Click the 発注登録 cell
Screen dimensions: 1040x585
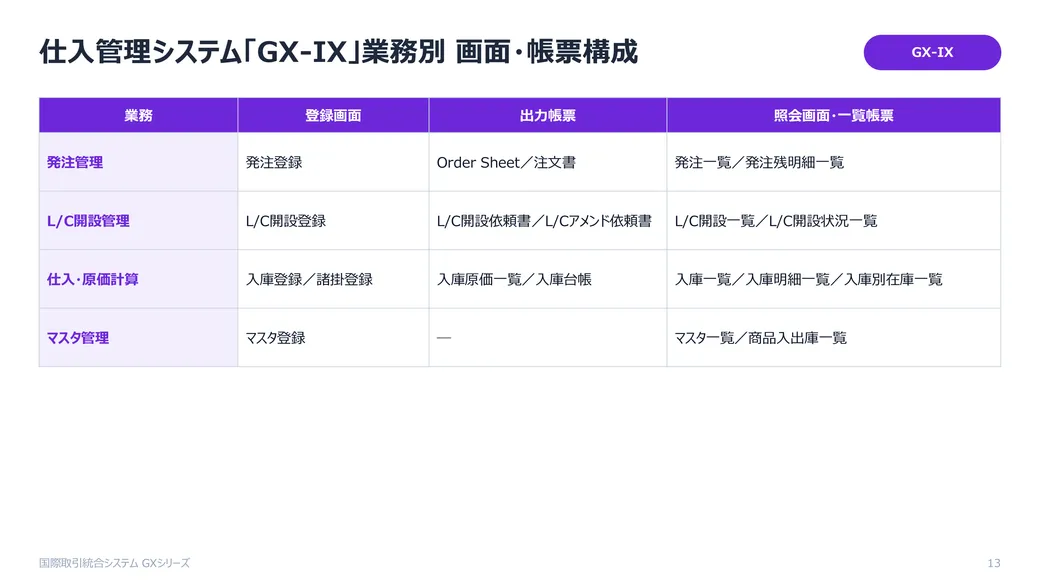tap(333, 162)
